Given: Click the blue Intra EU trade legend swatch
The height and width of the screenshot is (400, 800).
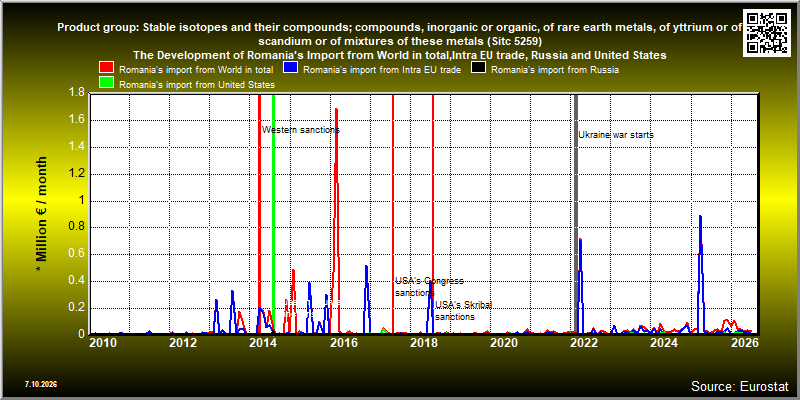Looking at the screenshot, I should tap(290, 69).
